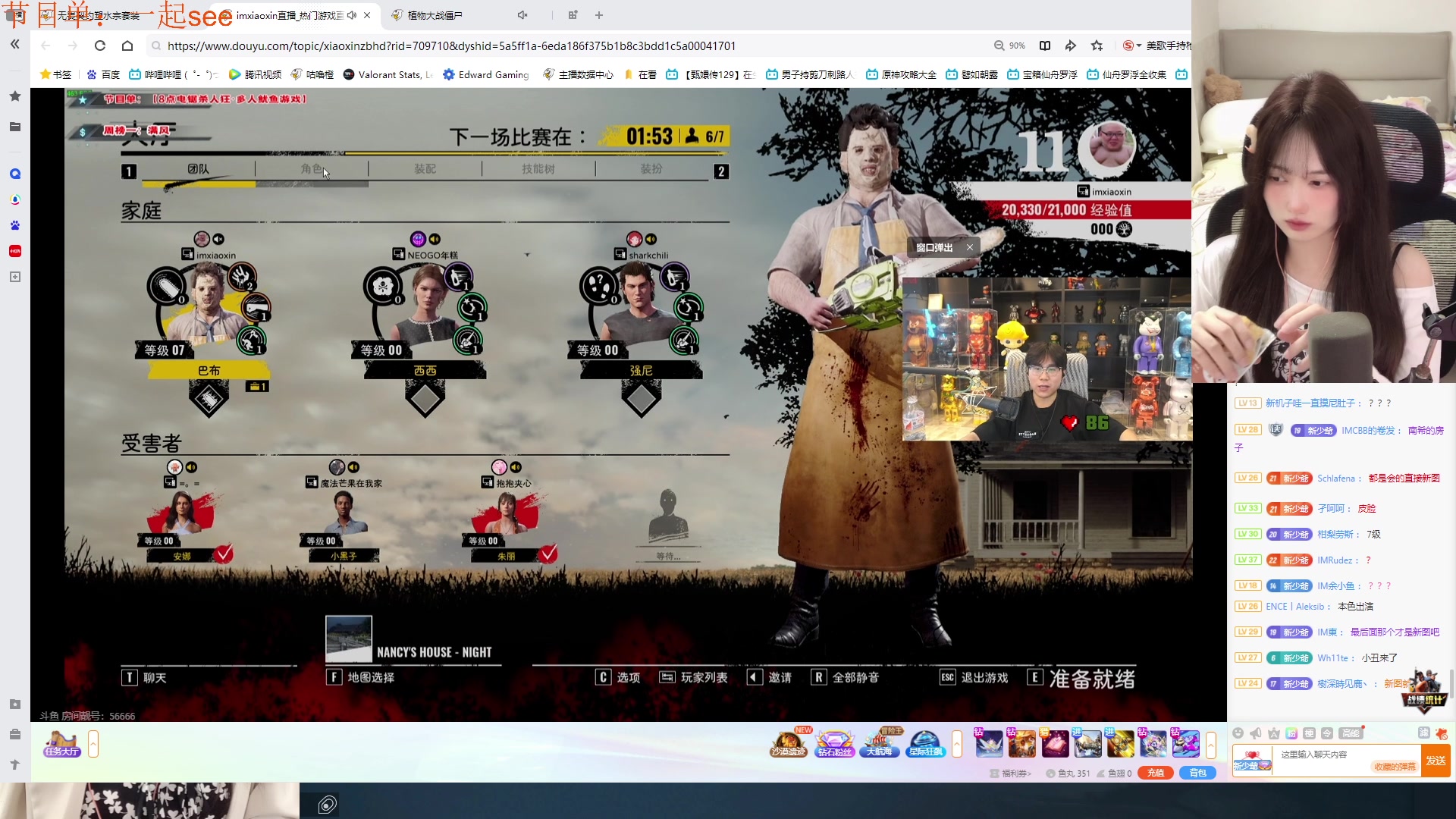Expand the 任务大厅 panel arrow

tap(93, 744)
